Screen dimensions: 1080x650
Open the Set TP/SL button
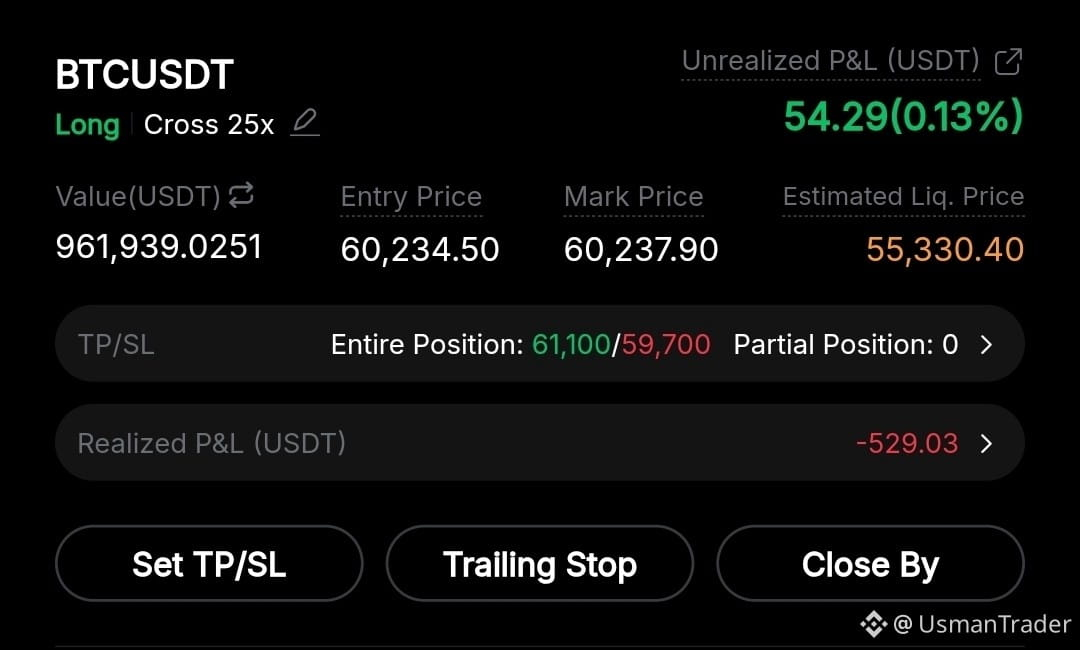pos(209,564)
